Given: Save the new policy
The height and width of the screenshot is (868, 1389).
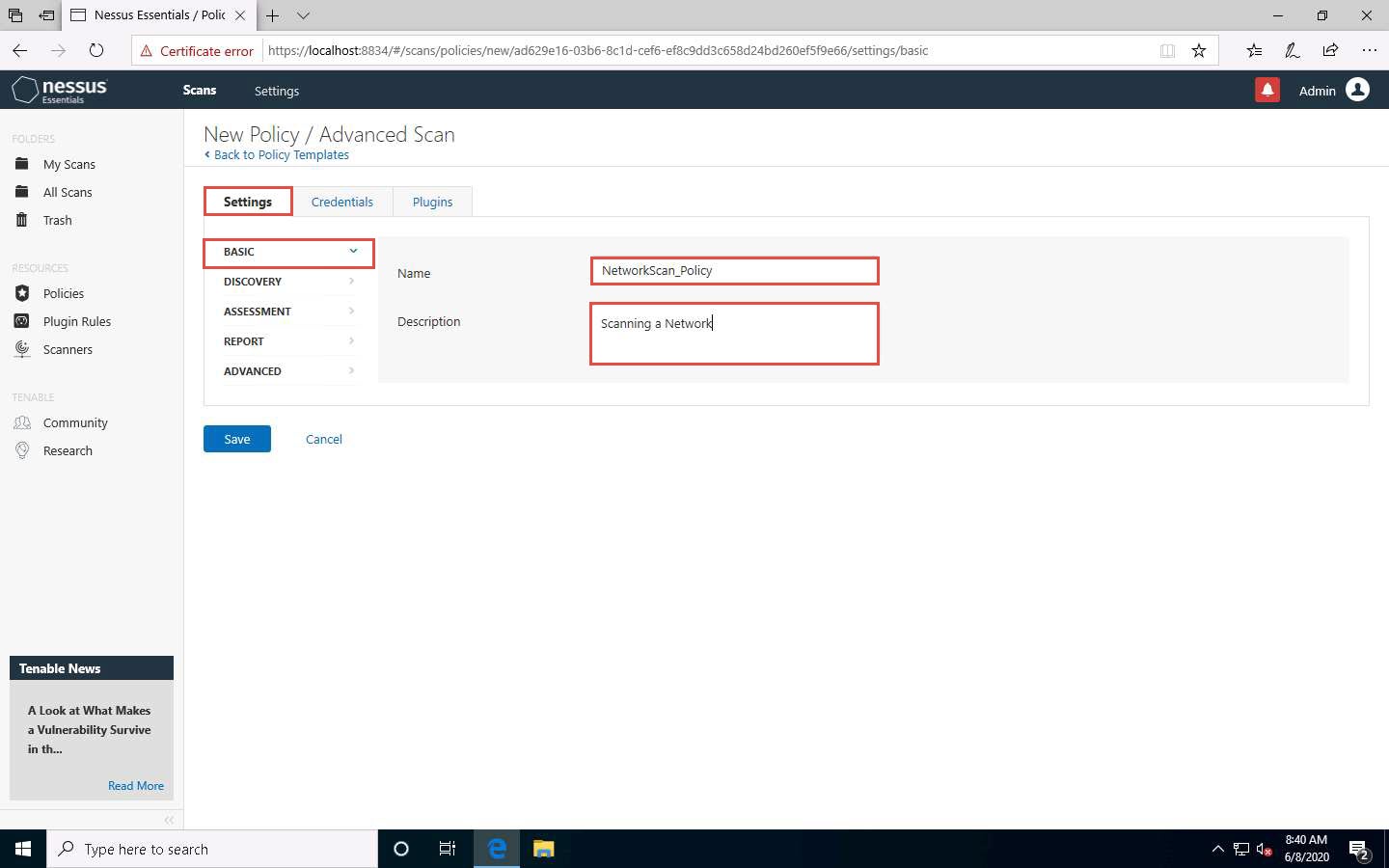Looking at the screenshot, I should point(237,439).
